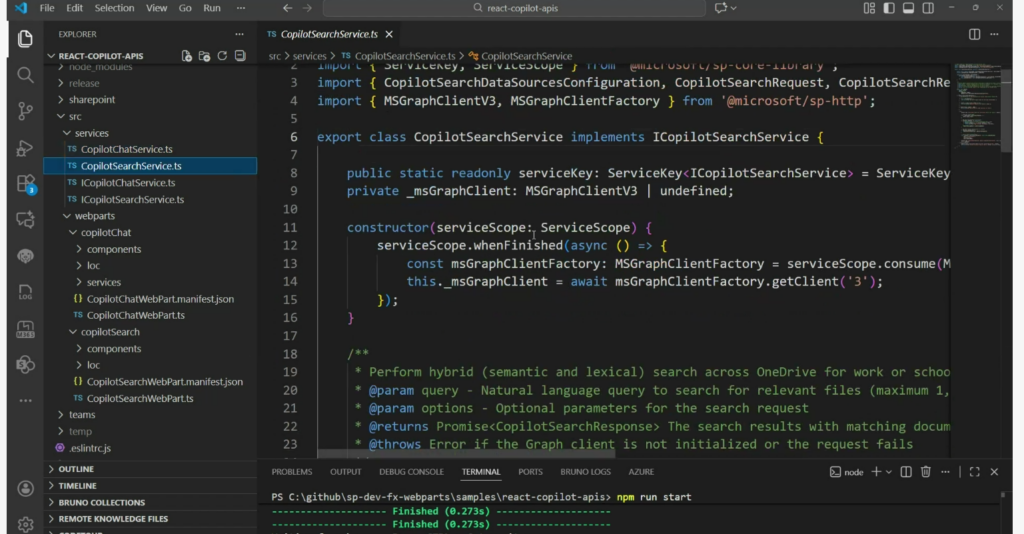Expand the OUTLINE section
Screen dimensions: 1024x534
pos(76,469)
